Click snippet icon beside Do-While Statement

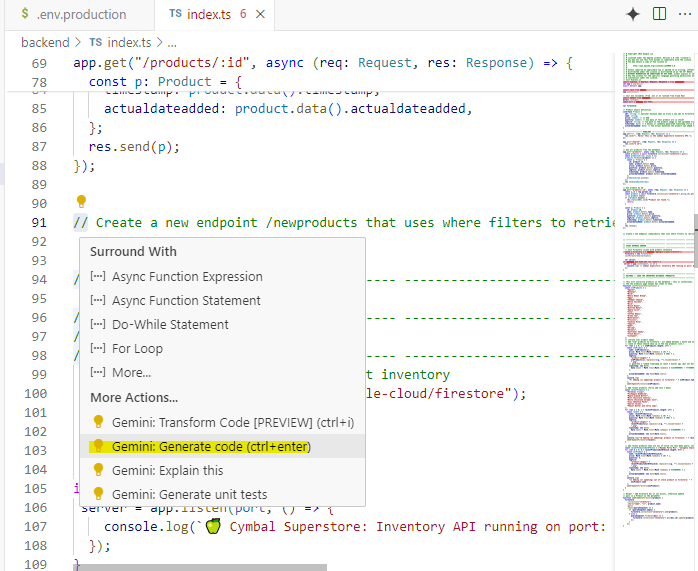[x=98, y=324]
